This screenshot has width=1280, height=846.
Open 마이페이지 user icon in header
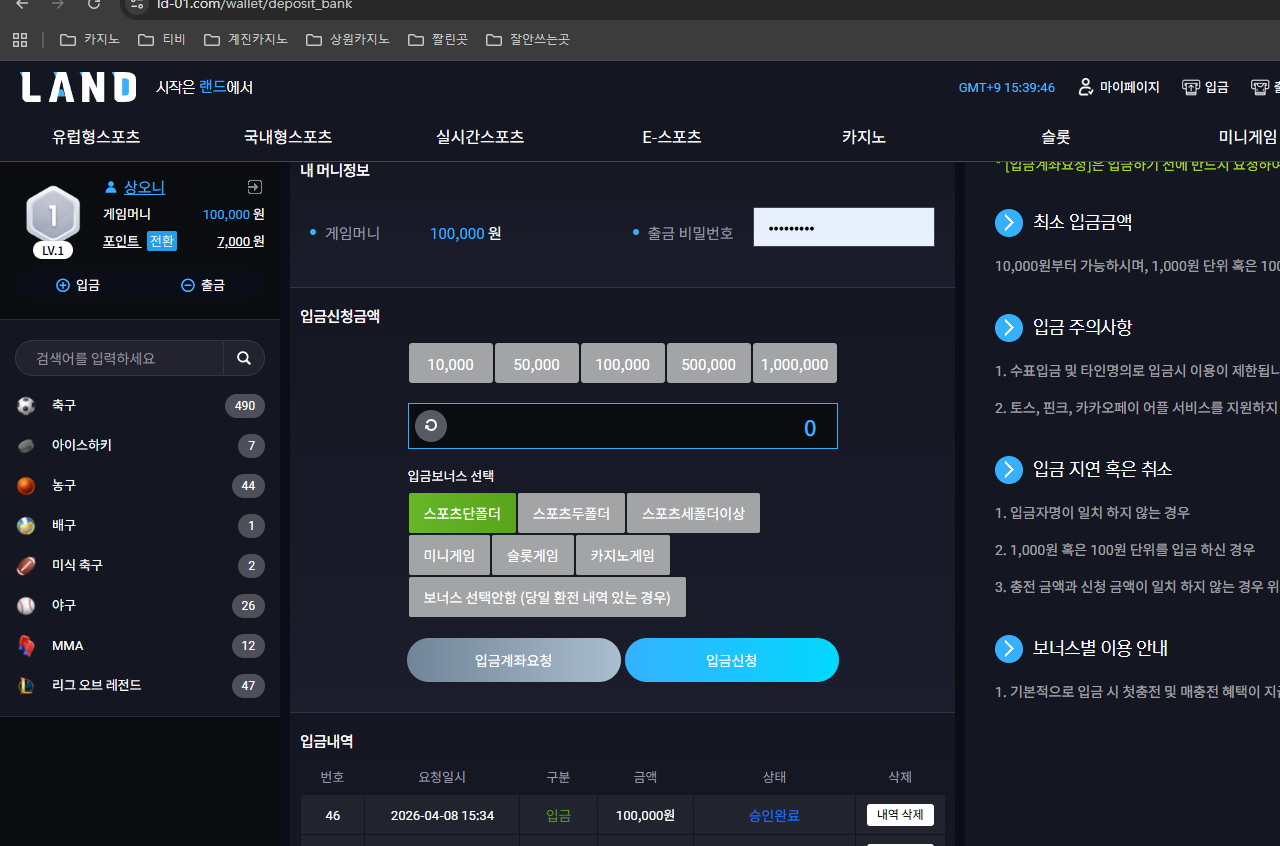(1085, 87)
